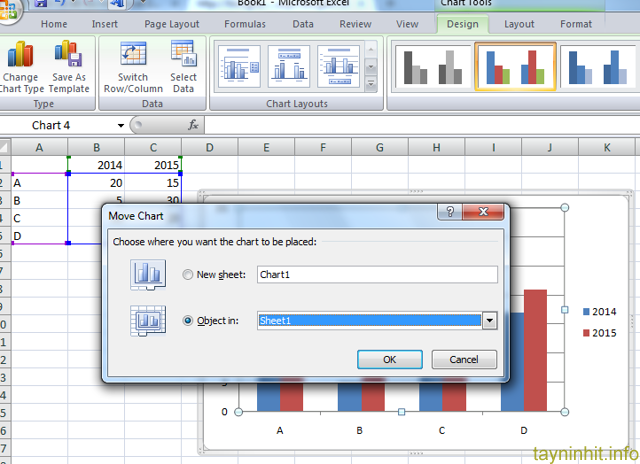Choose the first chart layout thumbnail
The width and height of the screenshot is (640, 464).
pos(238,66)
